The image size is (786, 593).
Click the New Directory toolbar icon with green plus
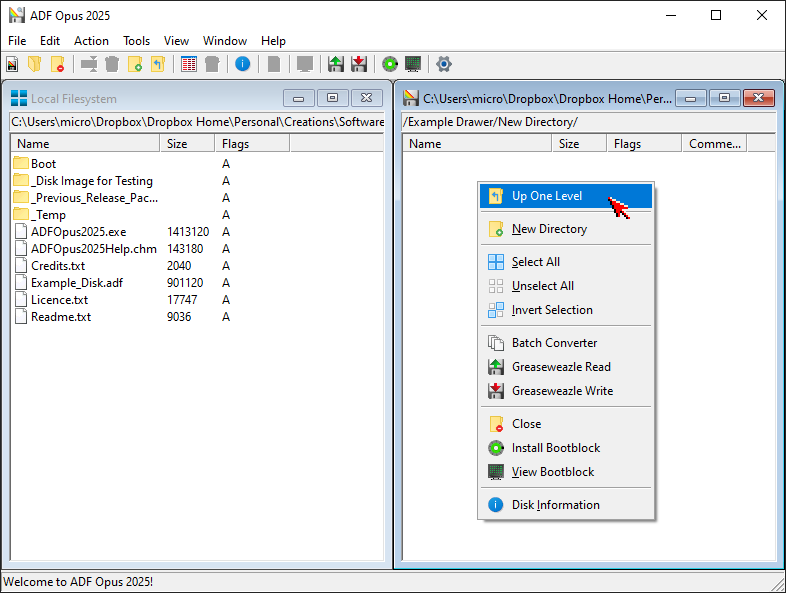tap(135, 64)
